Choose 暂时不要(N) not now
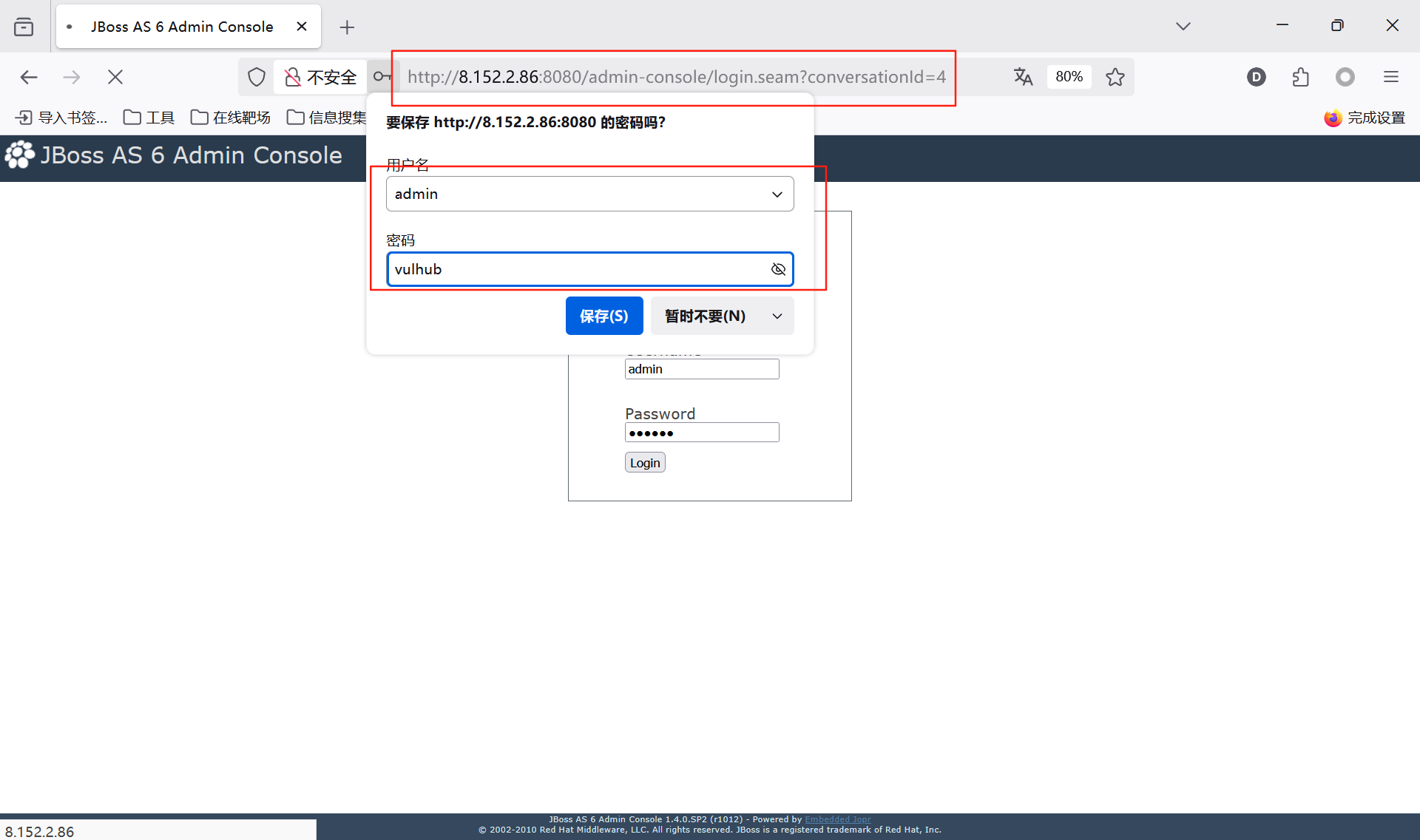 coord(706,316)
